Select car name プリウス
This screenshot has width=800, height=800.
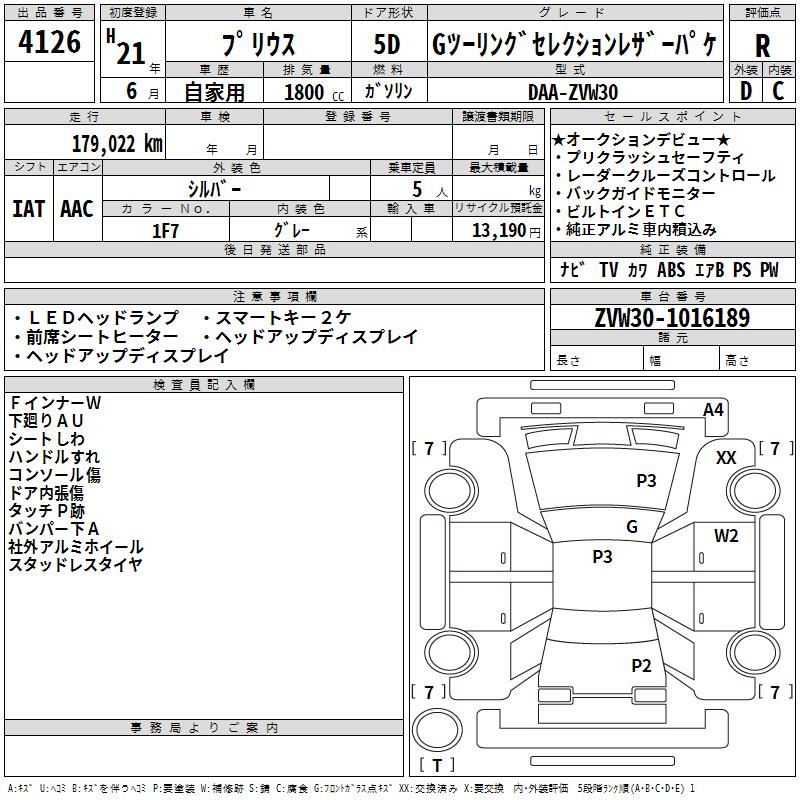coord(258,44)
